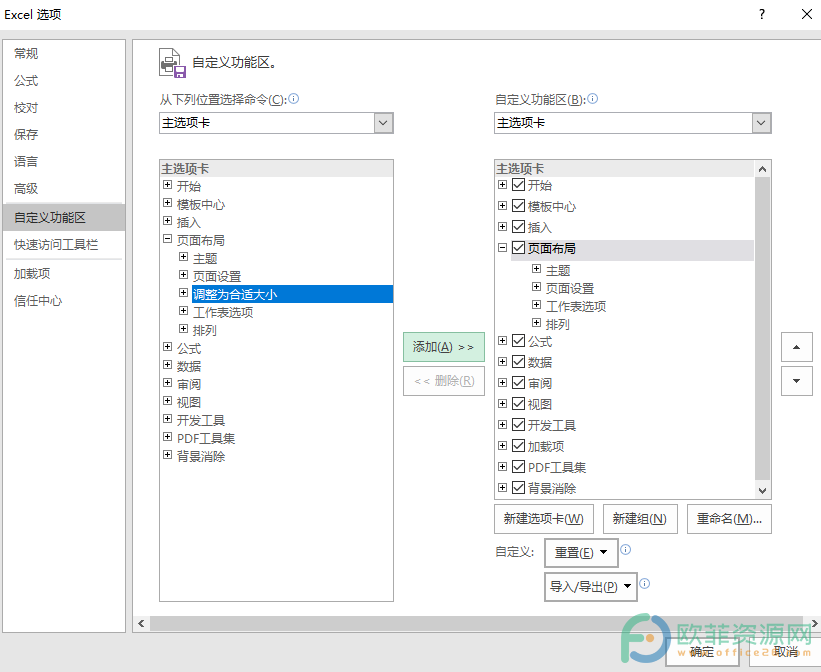Toggle the 插入 checkbox
This screenshot has width=821, height=672.
coord(518,226)
